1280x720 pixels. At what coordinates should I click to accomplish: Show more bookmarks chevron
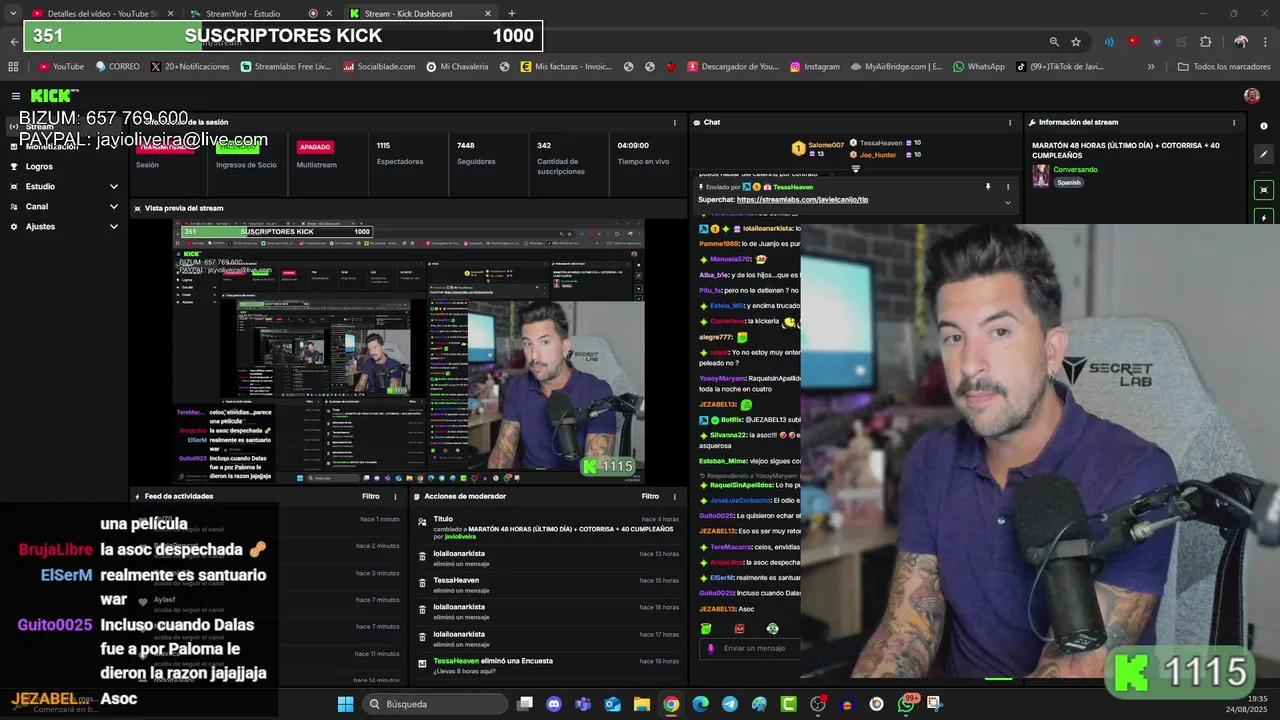tap(1151, 67)
